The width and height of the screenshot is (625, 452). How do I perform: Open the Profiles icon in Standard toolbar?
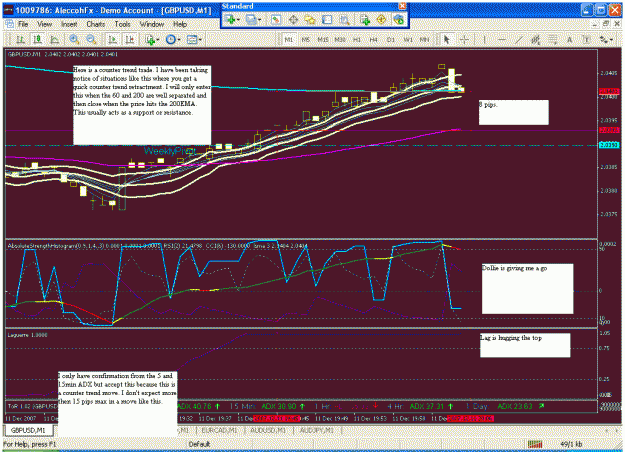coord(251,20)
